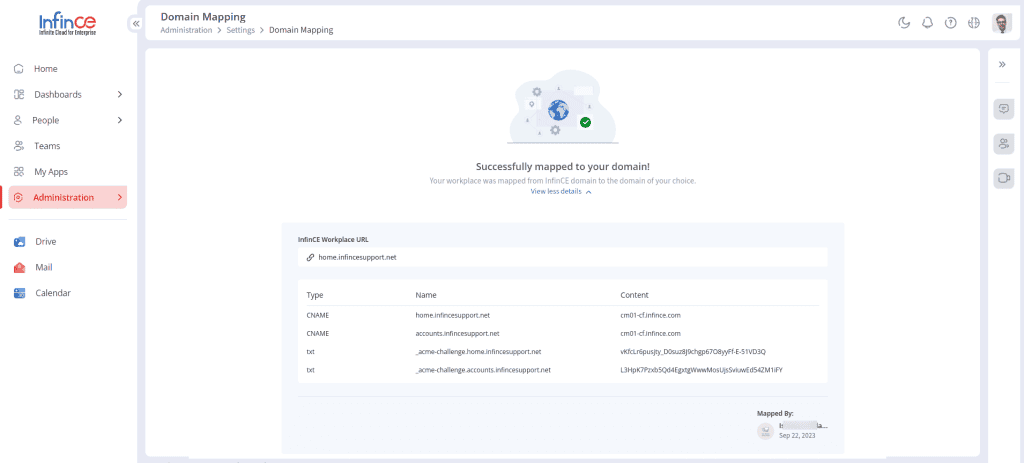Open help question mark icon
The width and height of the screenshot is (1024, 463).
(951, 24)
